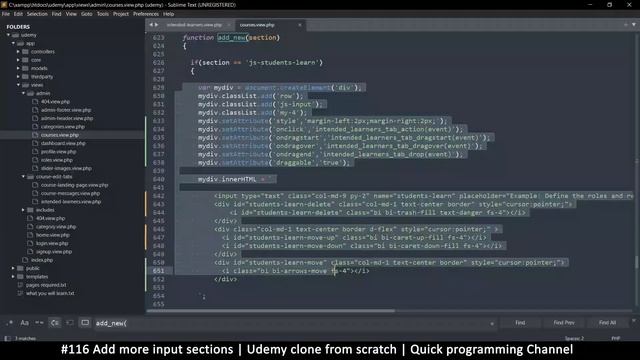The width and height of the screenshot is (640, 360).
Task: Expand the public folder
Action: 13,268
